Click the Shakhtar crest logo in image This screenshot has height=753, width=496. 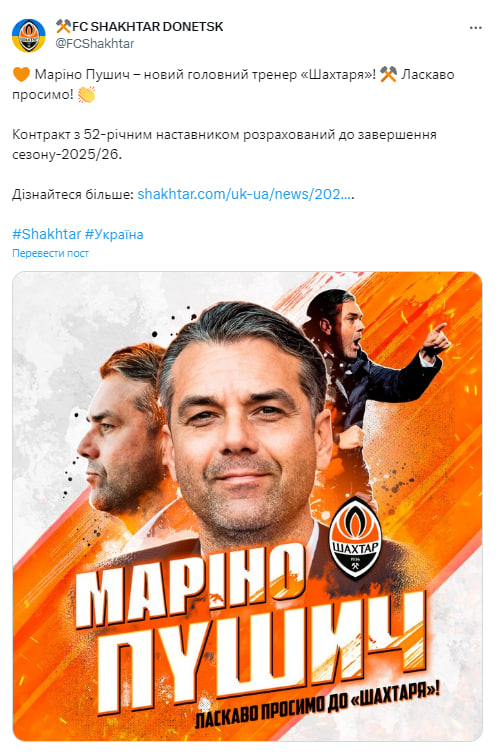[355, 537]
